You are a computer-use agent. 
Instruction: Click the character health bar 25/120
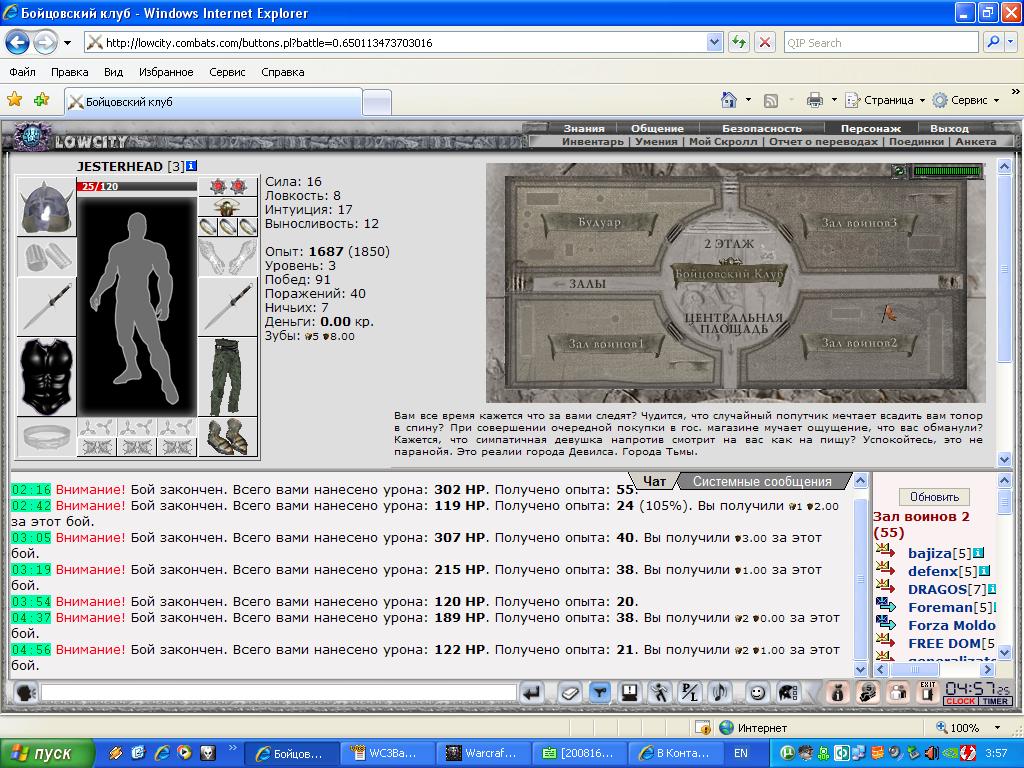tap(136, 187)
